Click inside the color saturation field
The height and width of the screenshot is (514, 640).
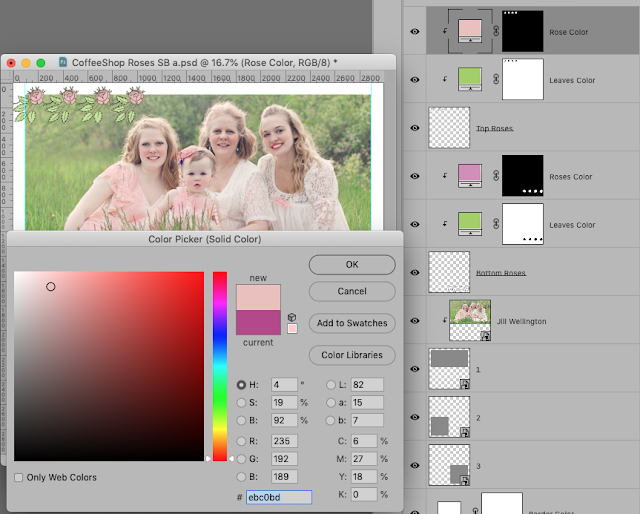tap(109, 366)
